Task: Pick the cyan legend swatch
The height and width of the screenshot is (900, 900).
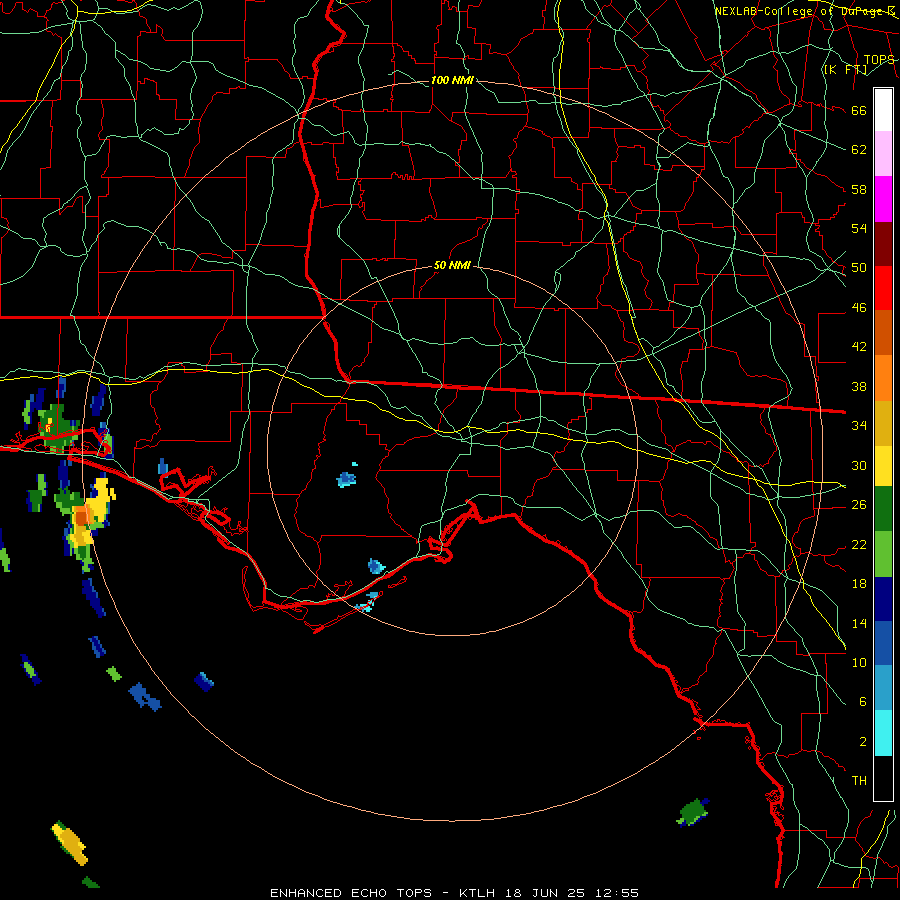Action: [x=883, y=732]
